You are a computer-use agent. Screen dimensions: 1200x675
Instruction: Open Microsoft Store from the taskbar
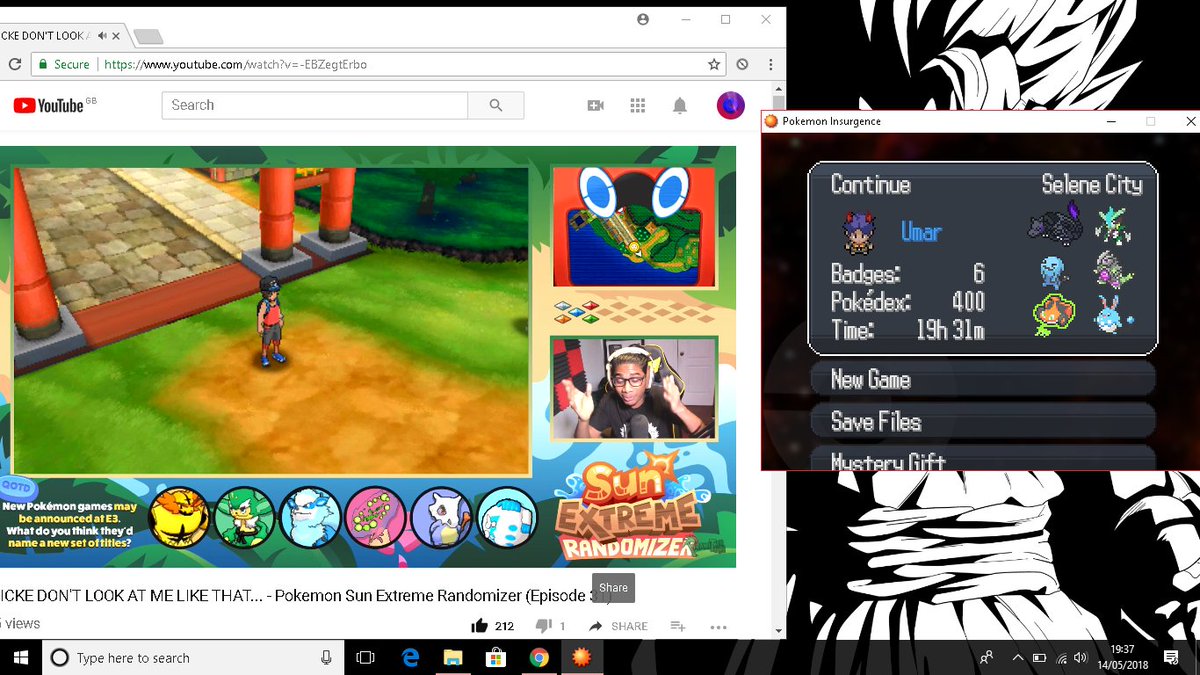(496, 657)
